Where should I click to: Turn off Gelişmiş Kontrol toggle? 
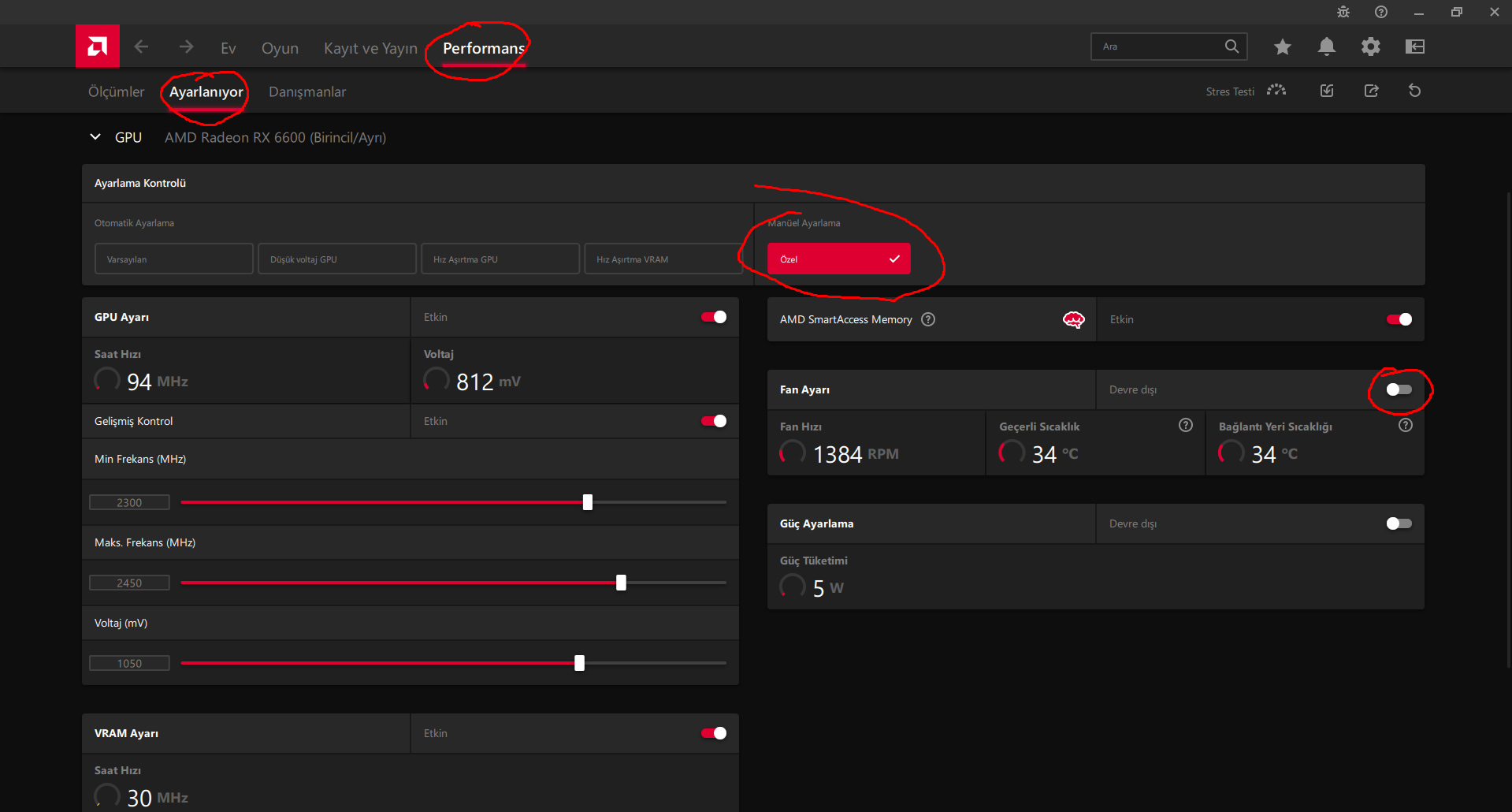pos(714,421)
